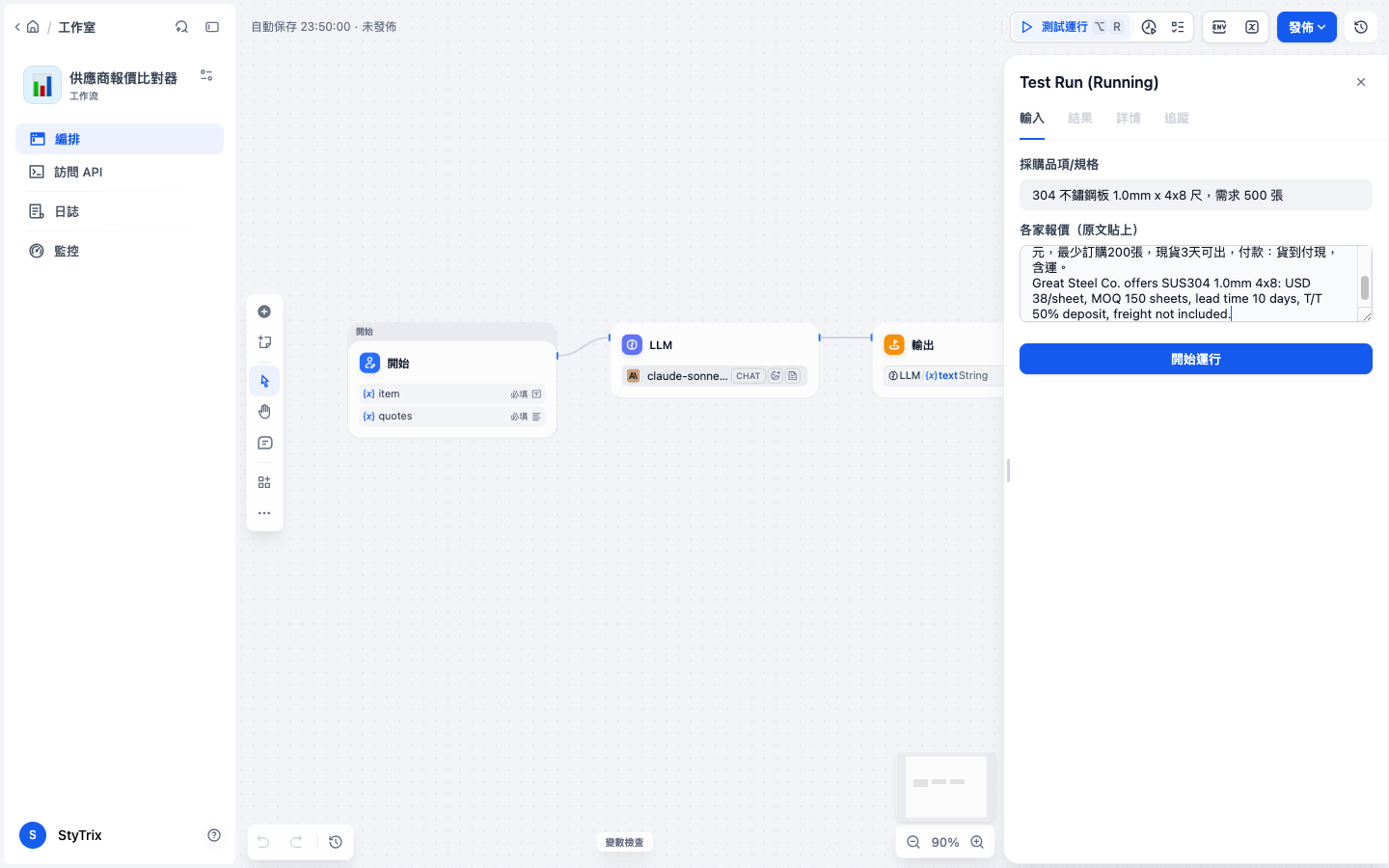The width and height of the screenshot is (1389, 868).
Task: Close the Test Run panel
Action: click(1361, 82)
